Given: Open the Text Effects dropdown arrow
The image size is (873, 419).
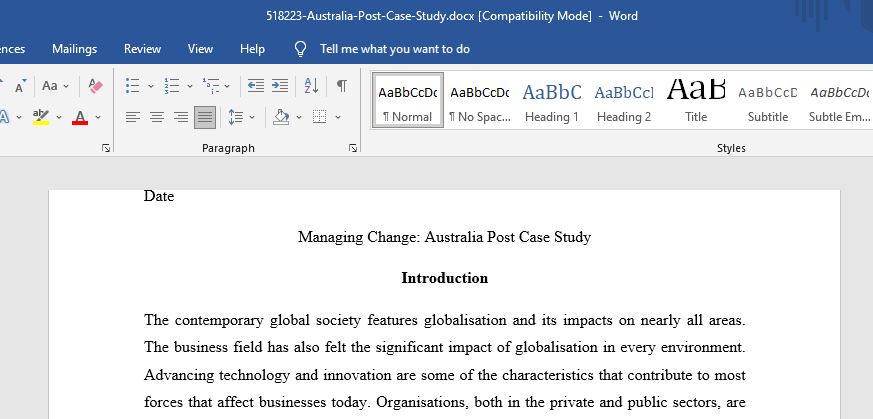Looking at the screenshot, I should coord(19,117).
